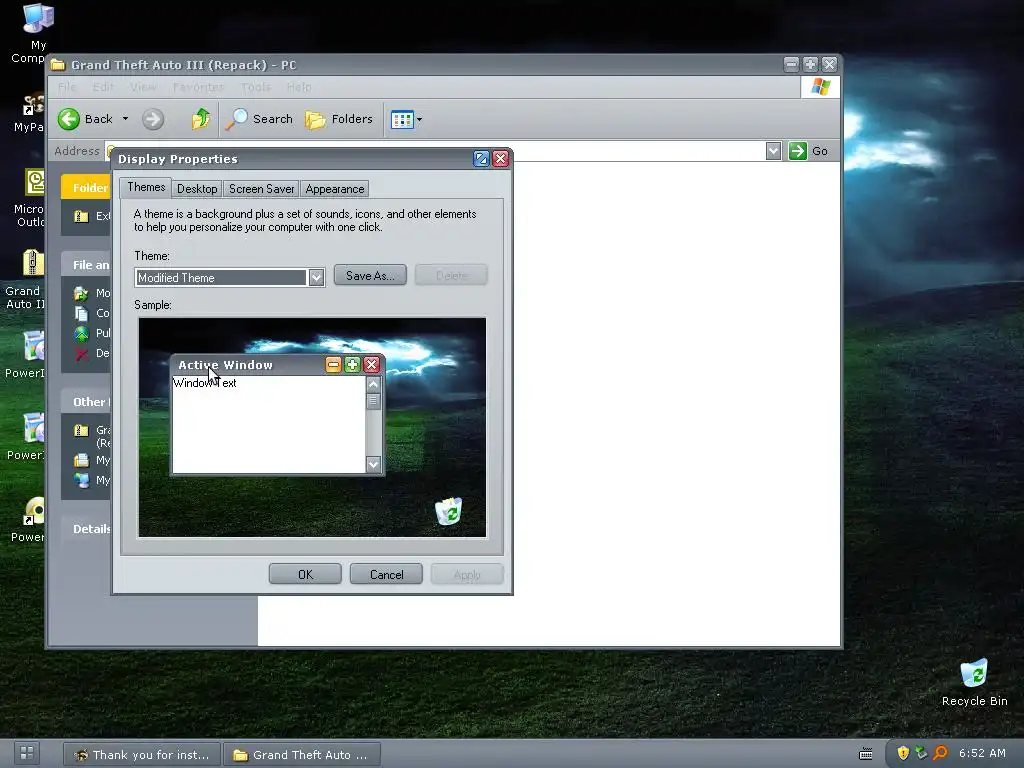Click the keyboard icon on the taskbar
Viewport: 1024px width, 768px height.
(865, 754)
